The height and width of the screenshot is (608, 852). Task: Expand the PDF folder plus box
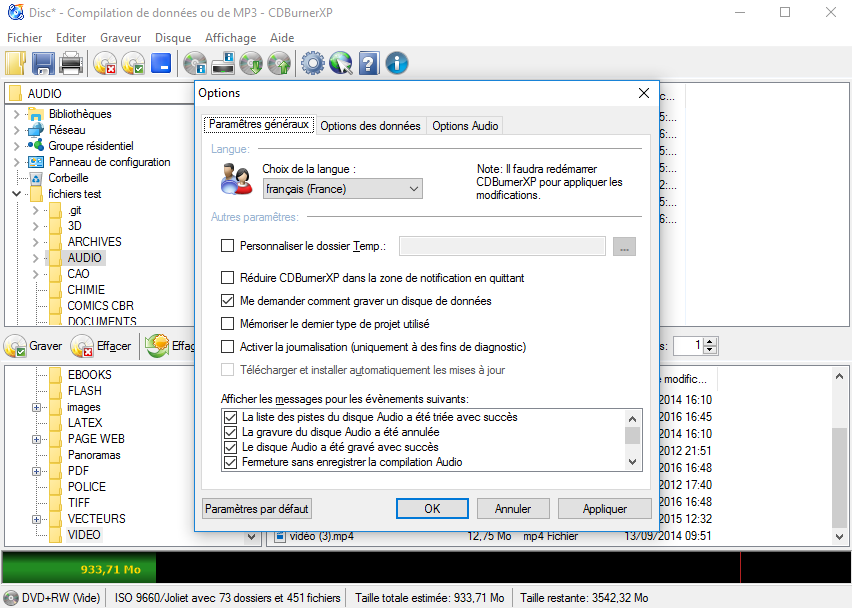click(36, 471)
